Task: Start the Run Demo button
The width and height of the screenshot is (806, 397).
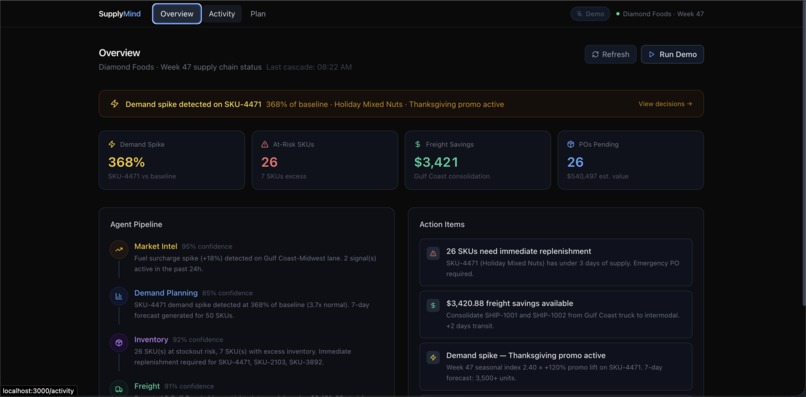Action: (672, 55)
